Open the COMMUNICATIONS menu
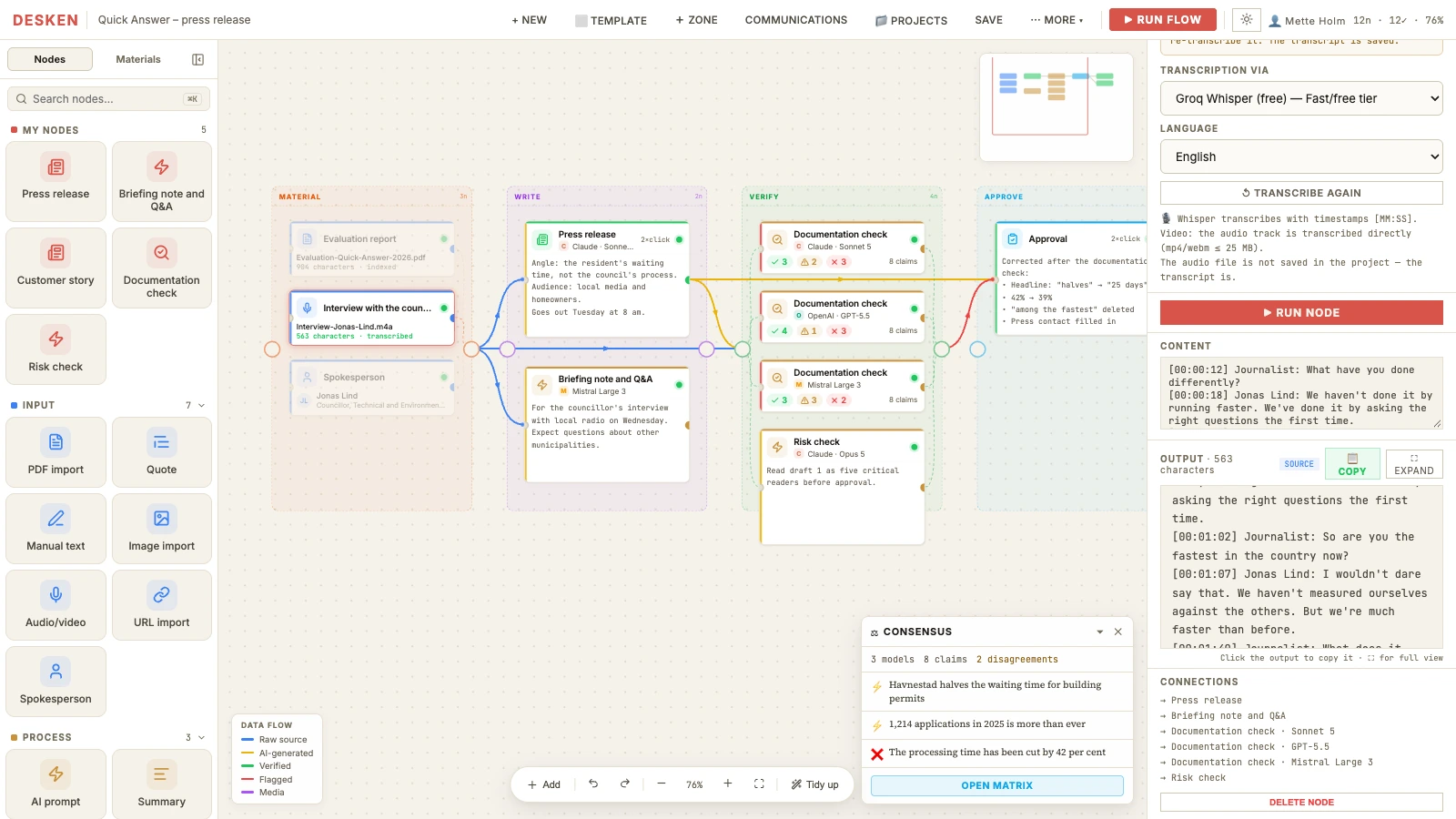Viewport: 1456px width, 819px height. pyautogui.click(x=796, y=20)
